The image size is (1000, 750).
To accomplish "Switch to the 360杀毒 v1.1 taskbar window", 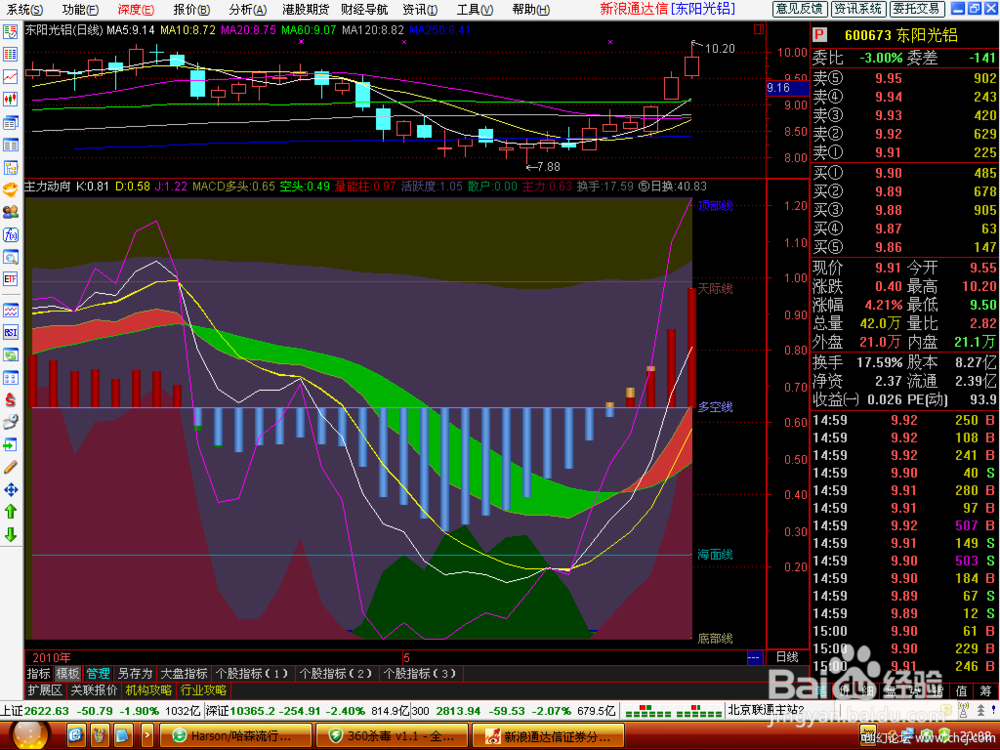I will (x=392, y=736).
